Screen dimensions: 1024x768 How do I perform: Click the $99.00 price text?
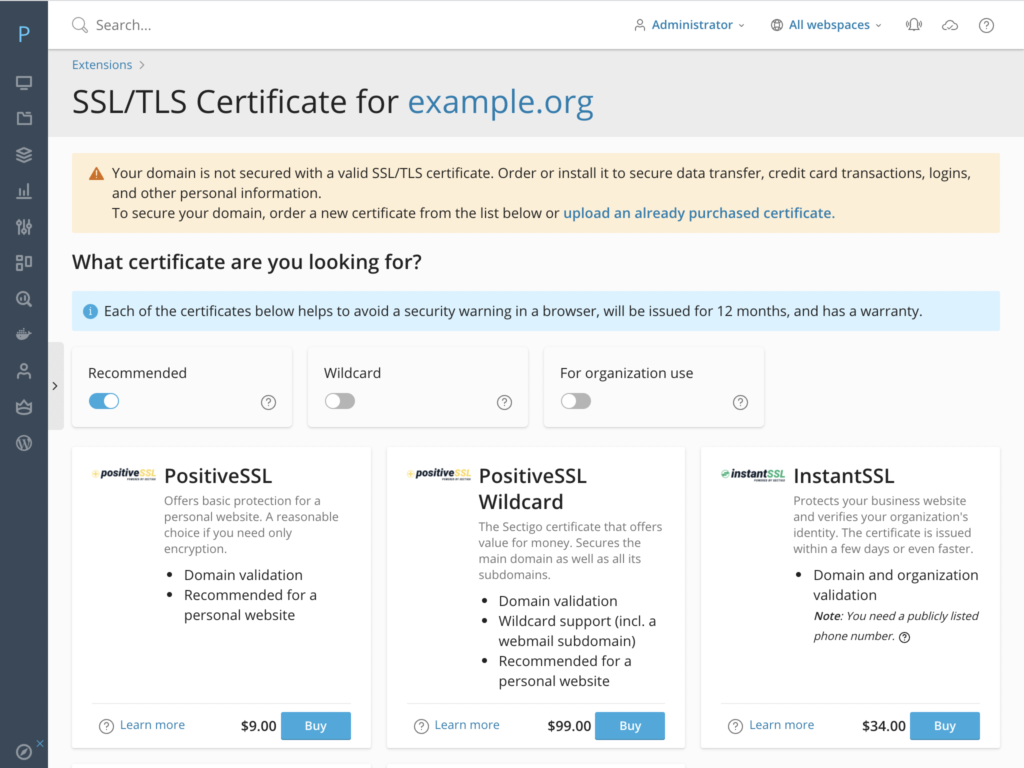click(x=569, y=726)
